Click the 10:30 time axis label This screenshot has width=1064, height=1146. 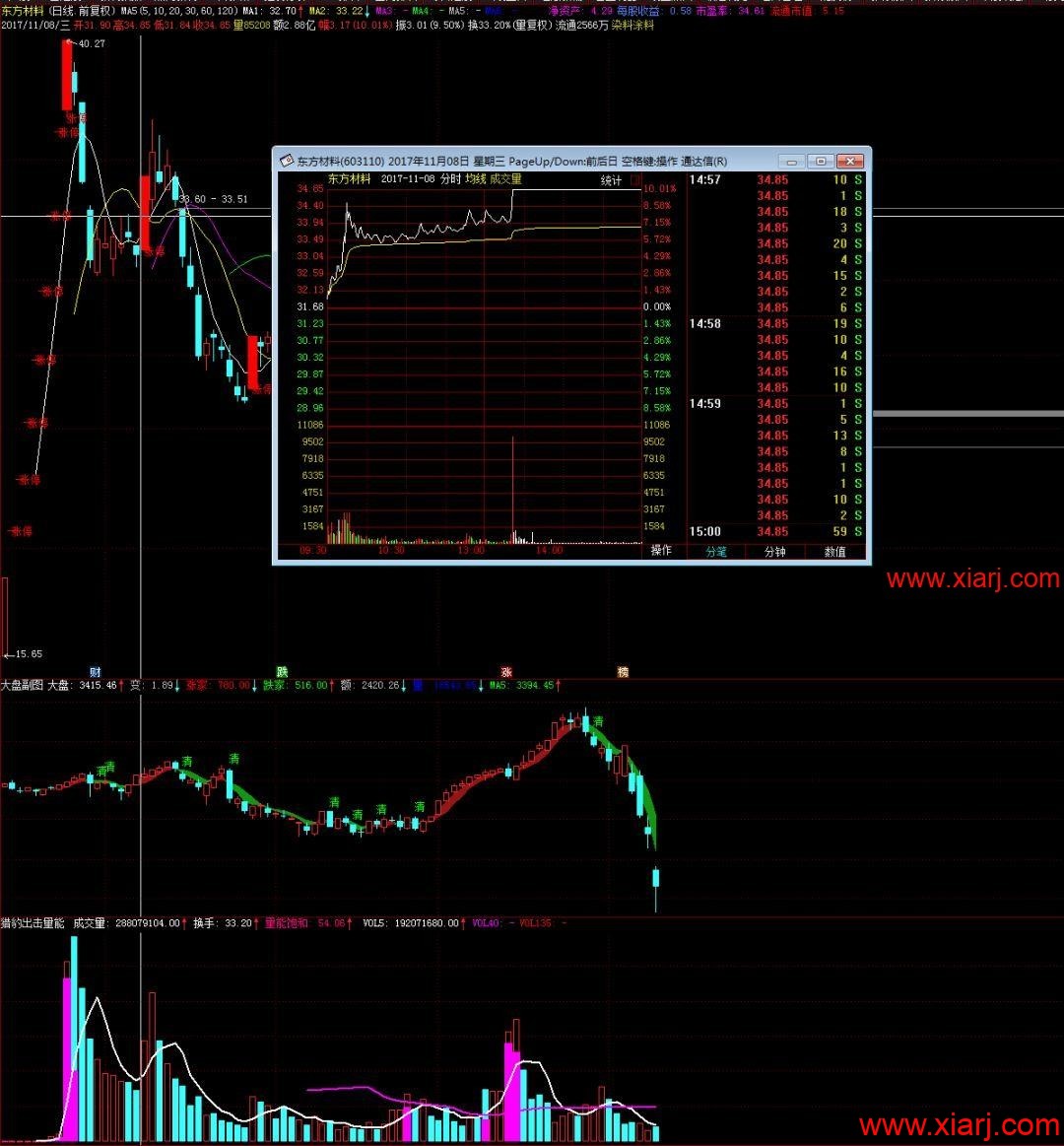coord(391,551)
